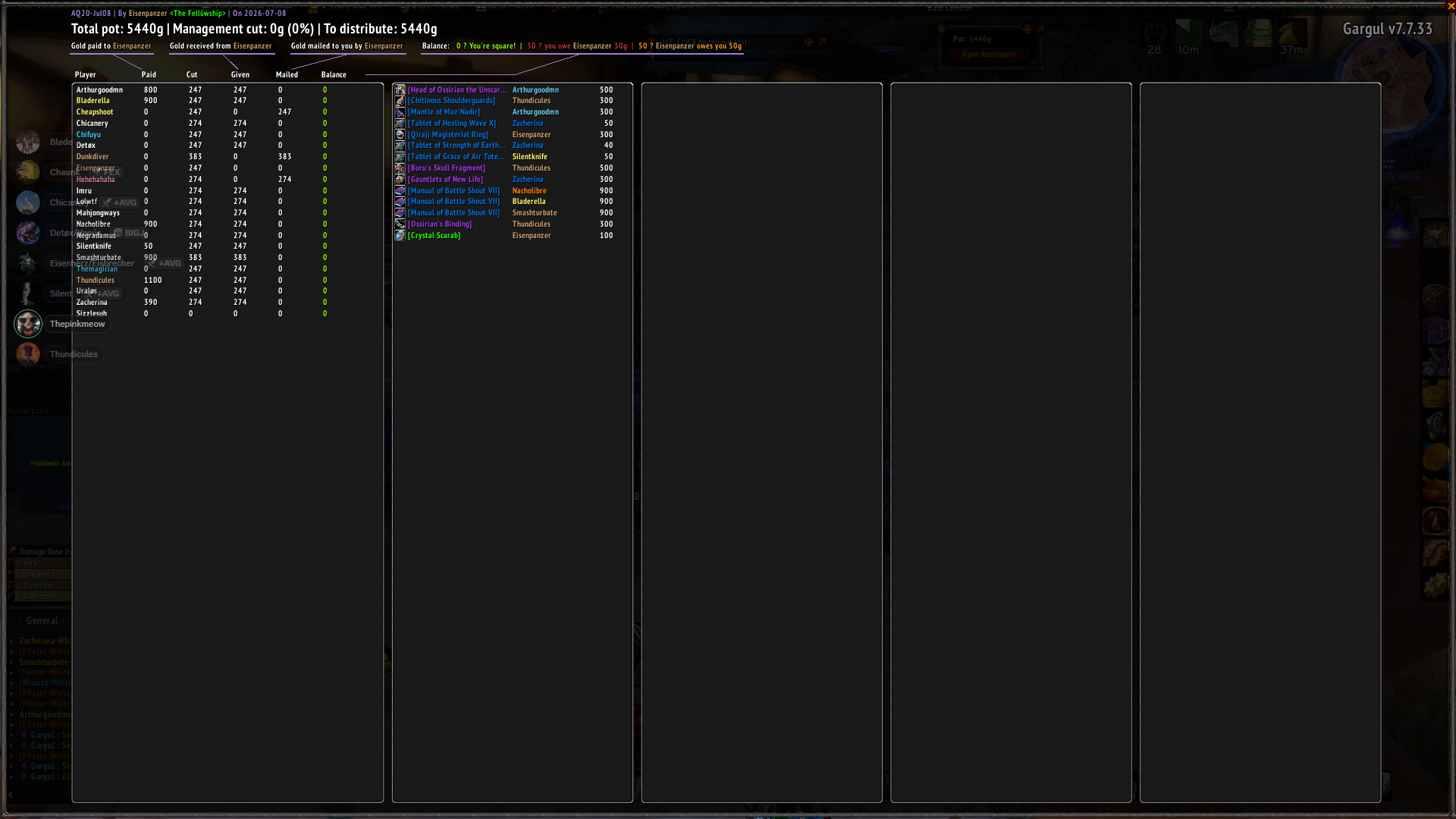1456x819 pixels.
Task: Sort by the Mailed column header
Action: 287,75
